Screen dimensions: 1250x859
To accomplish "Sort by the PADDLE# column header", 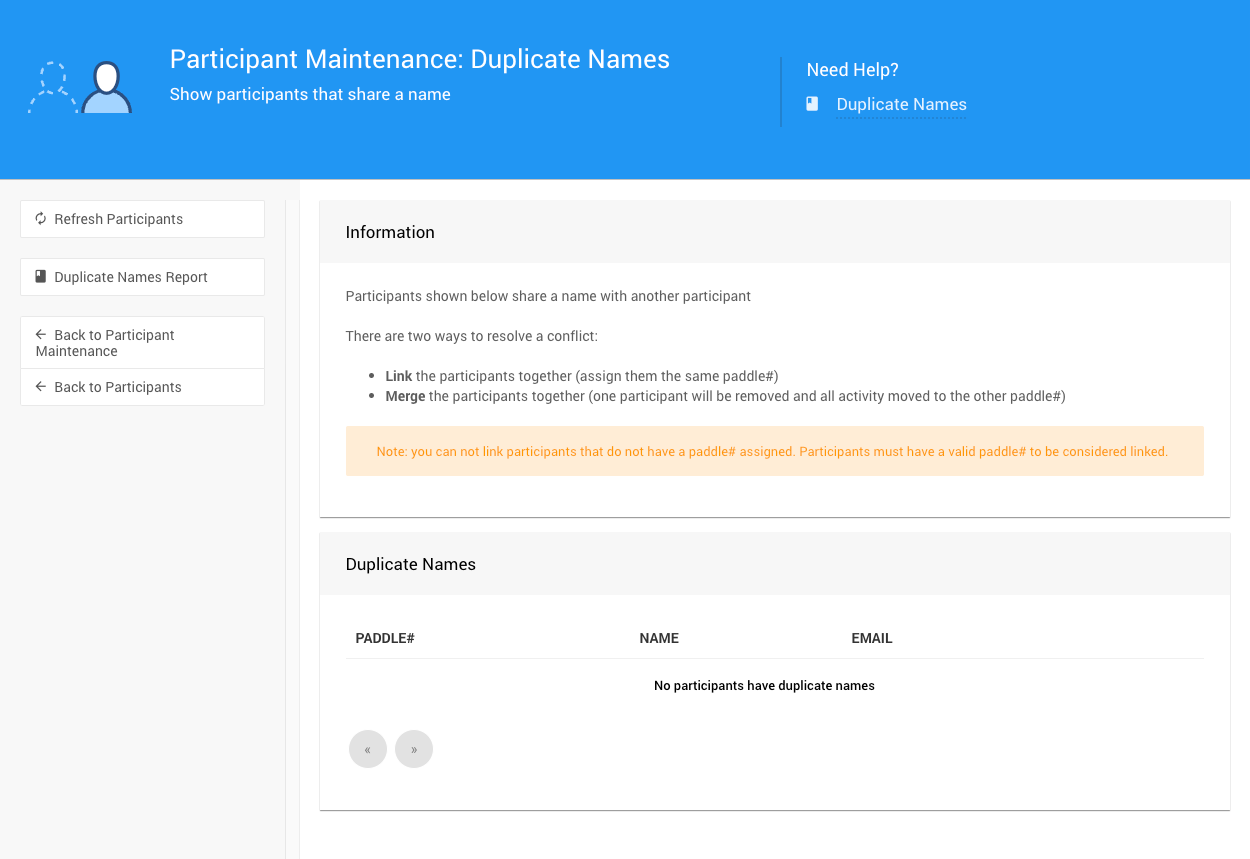I will [385, 638].
